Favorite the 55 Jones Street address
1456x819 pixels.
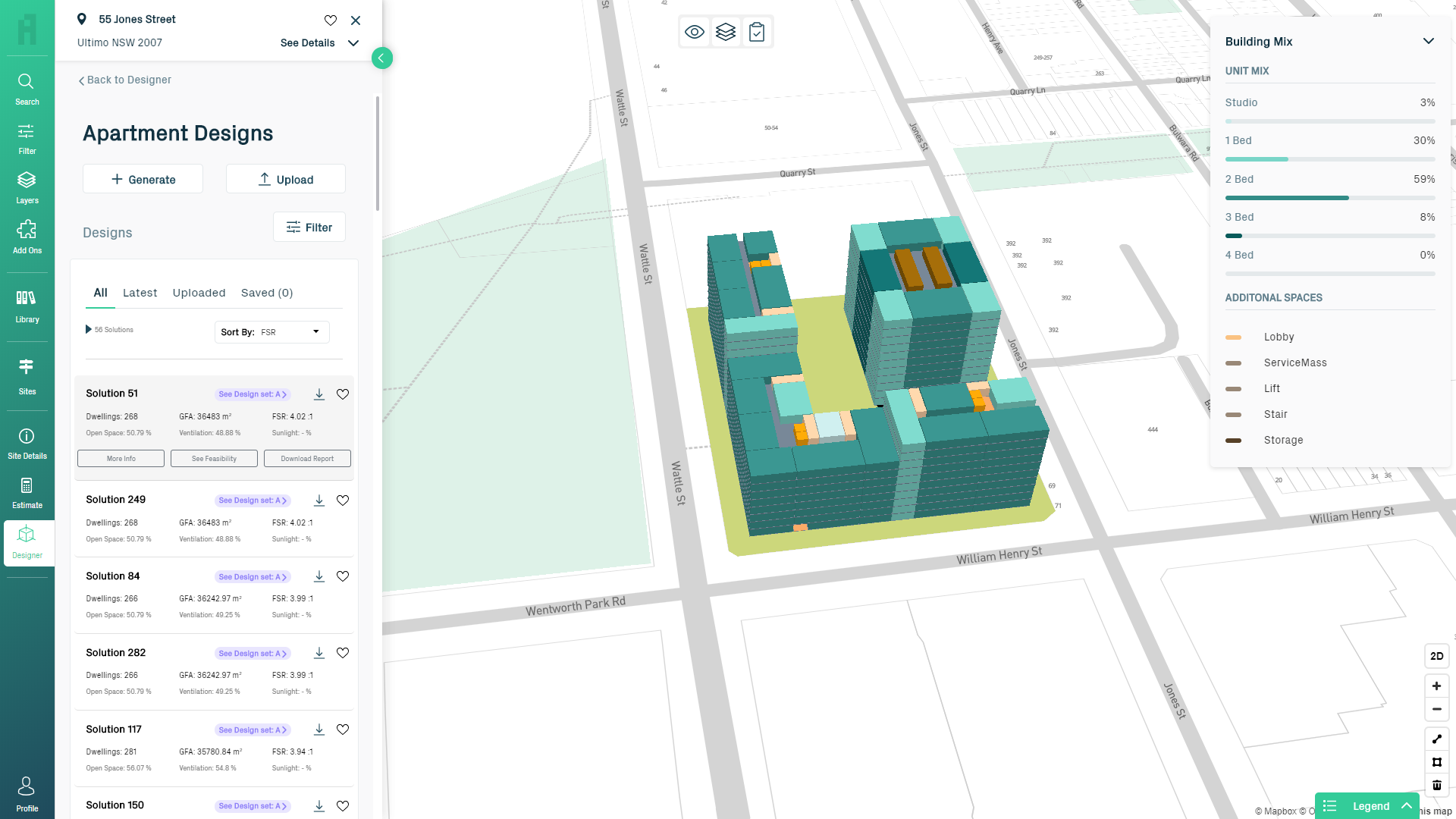click(331, 20)
